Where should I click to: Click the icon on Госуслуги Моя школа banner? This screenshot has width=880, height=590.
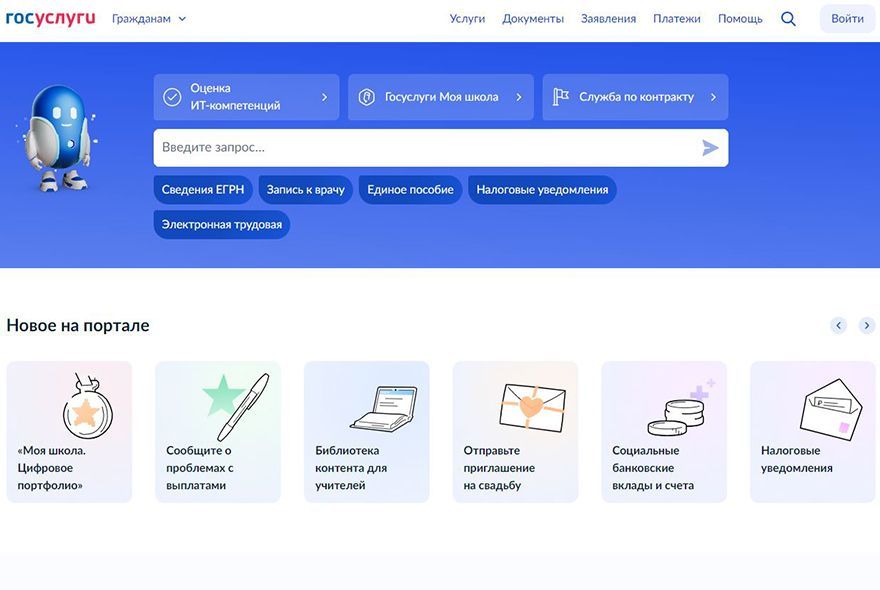click(x=368, y=98)
